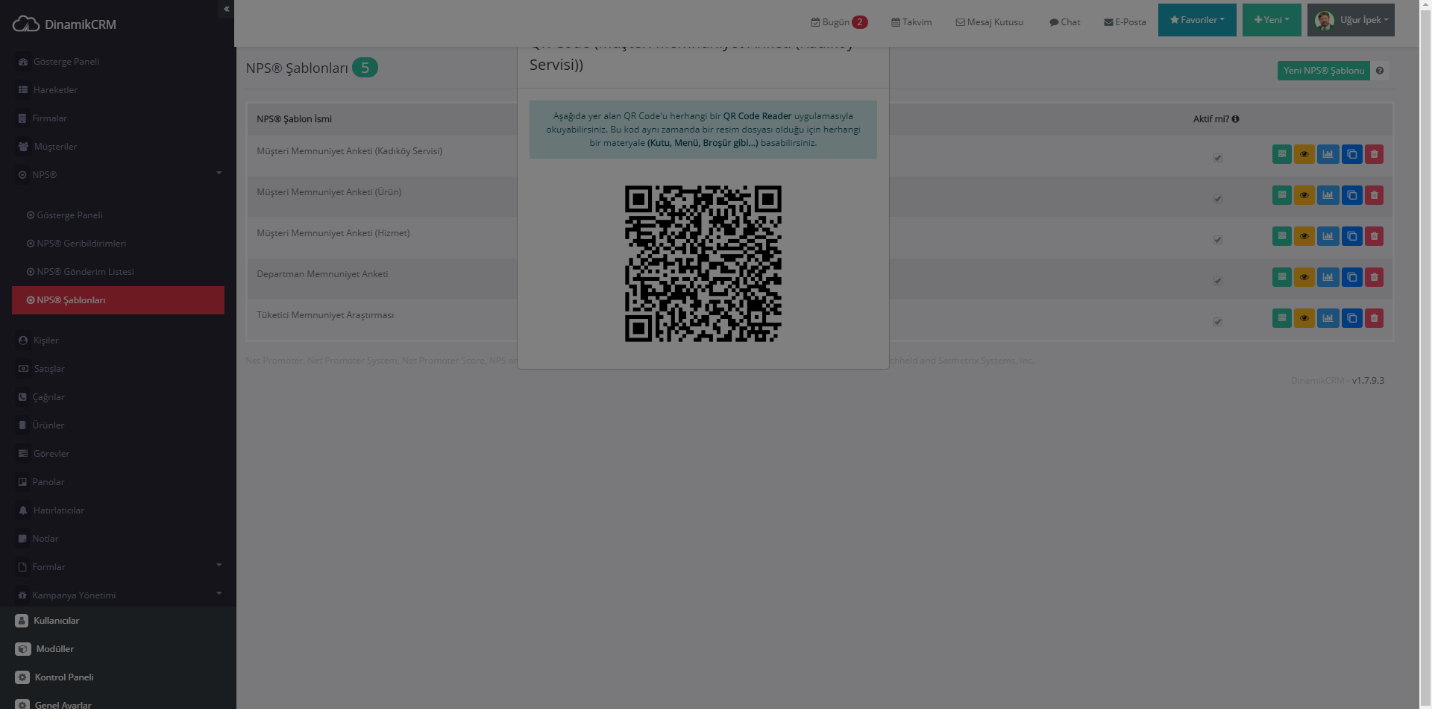Preview the Ürün survey with eye icon
The image size is (1432, 709).
(1304, 196)
